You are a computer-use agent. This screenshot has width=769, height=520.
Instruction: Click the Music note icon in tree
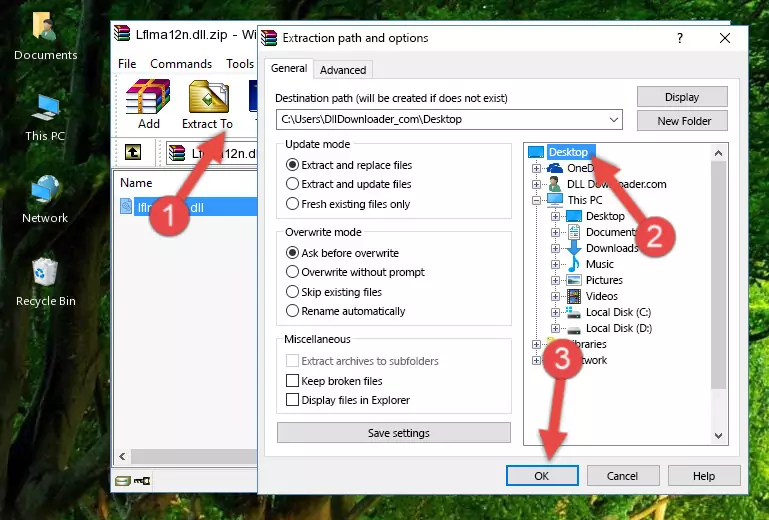(574, 264)
